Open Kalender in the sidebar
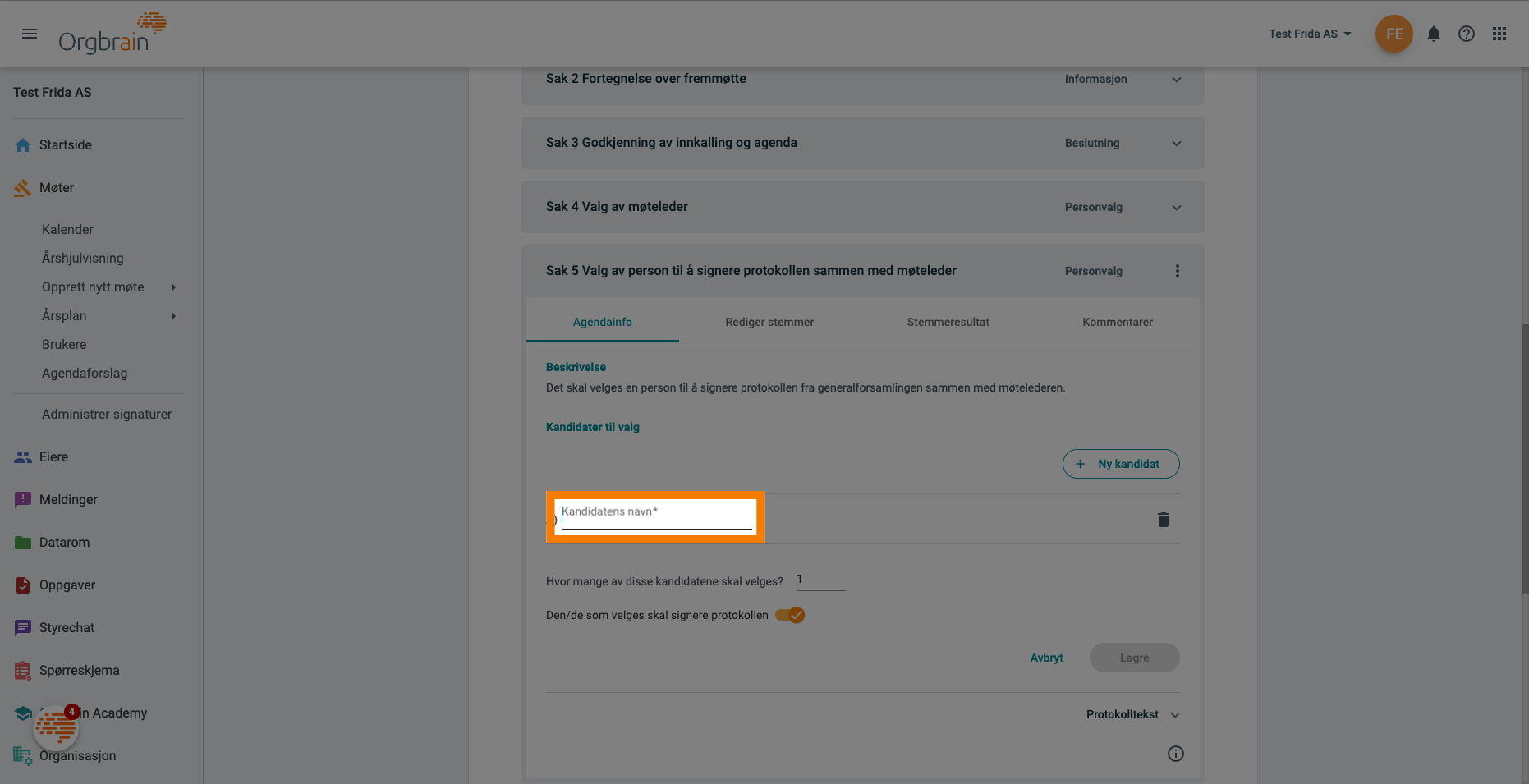 (x=67, y=230)
